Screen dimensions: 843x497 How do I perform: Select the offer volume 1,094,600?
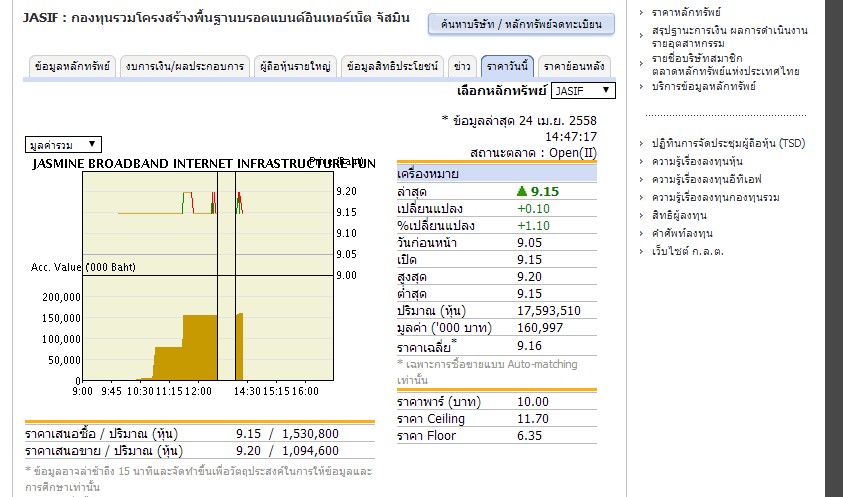coord(310,451)
